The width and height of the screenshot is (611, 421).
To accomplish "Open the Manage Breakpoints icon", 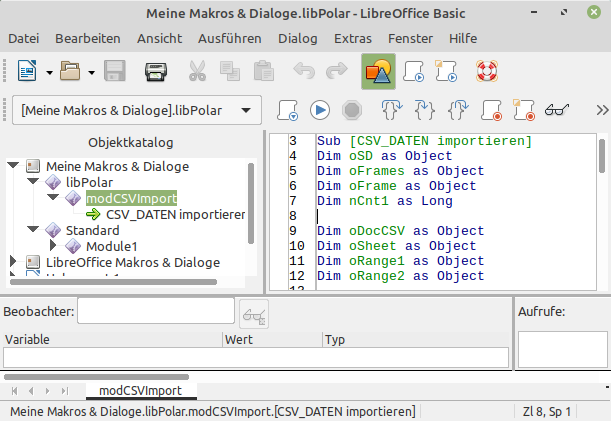I will (x=524, y=110).
